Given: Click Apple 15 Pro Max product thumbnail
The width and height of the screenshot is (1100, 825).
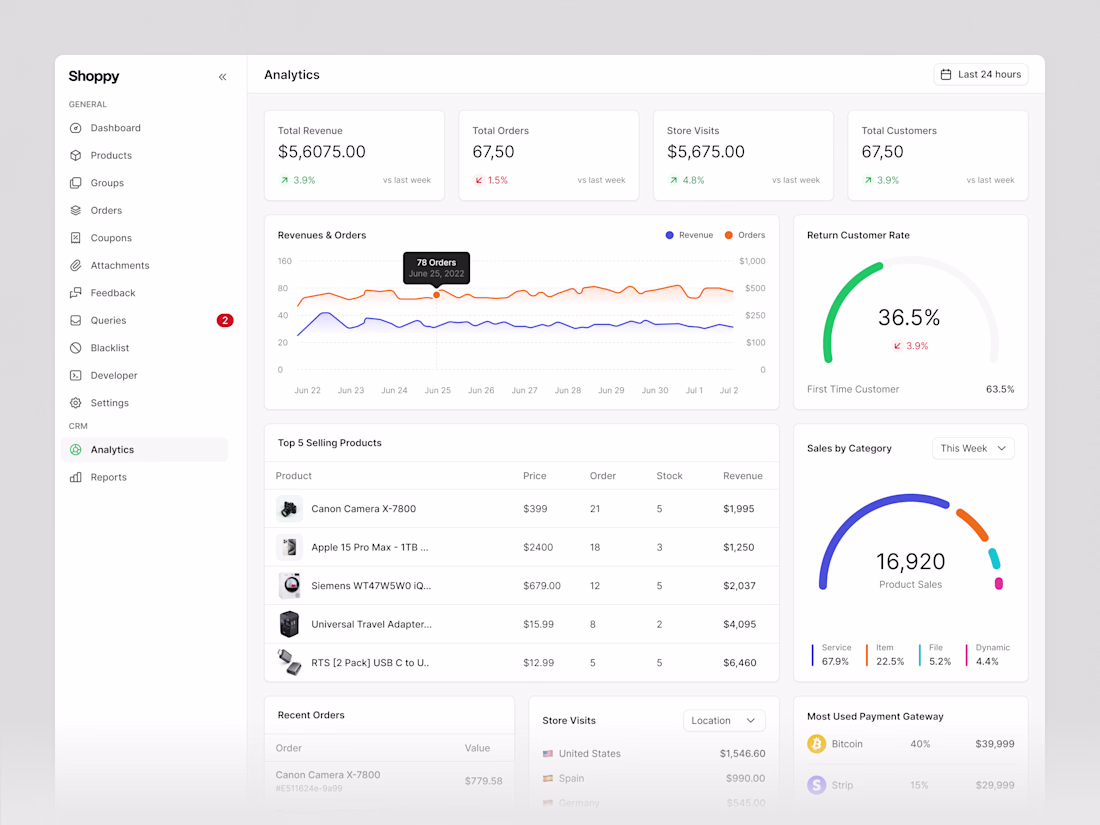Looking at the screenshot, I should (289, 547).
